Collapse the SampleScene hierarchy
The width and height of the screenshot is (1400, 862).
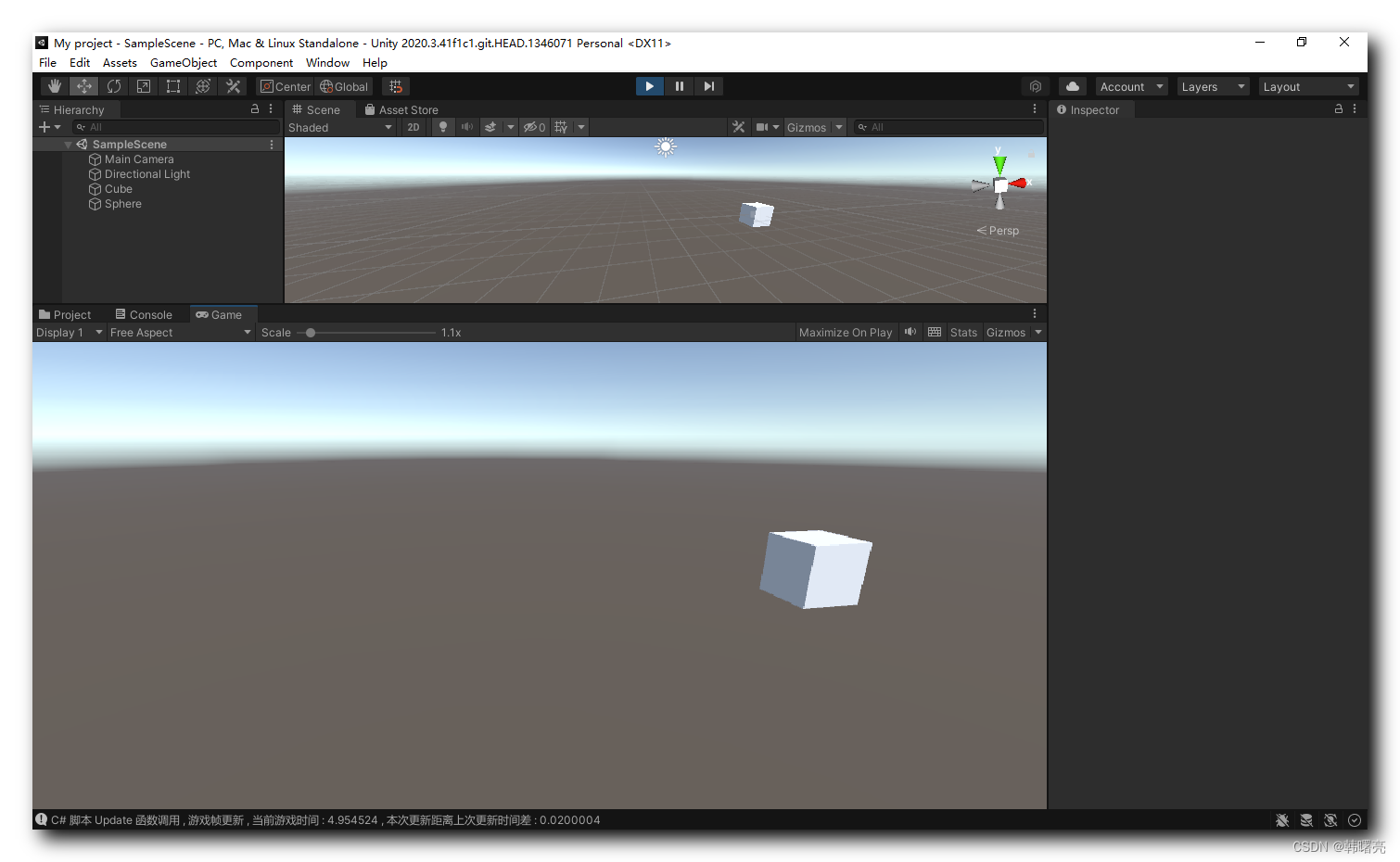pyautogui.click(x=67, y=144)
